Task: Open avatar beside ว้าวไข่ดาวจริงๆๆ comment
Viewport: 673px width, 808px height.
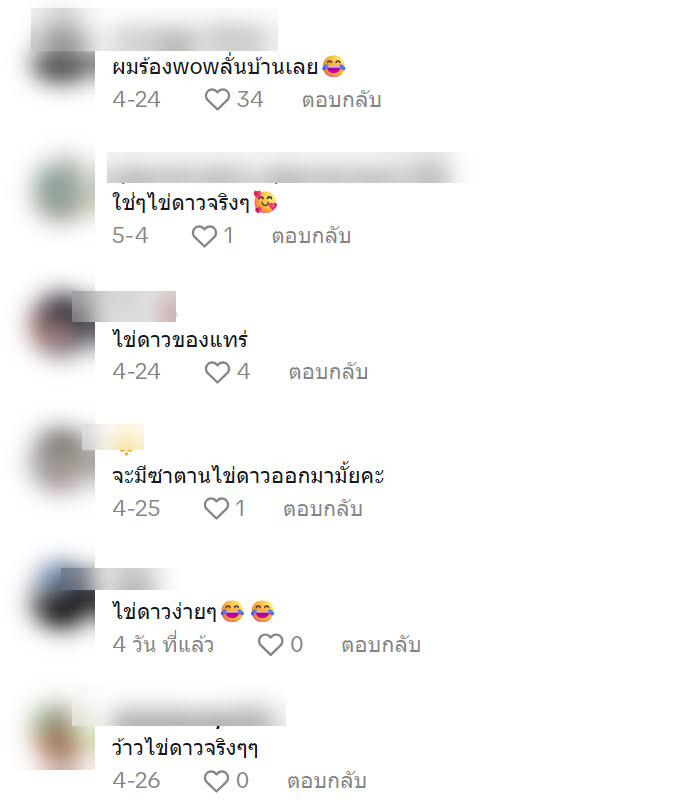Action: pos(62,736)
